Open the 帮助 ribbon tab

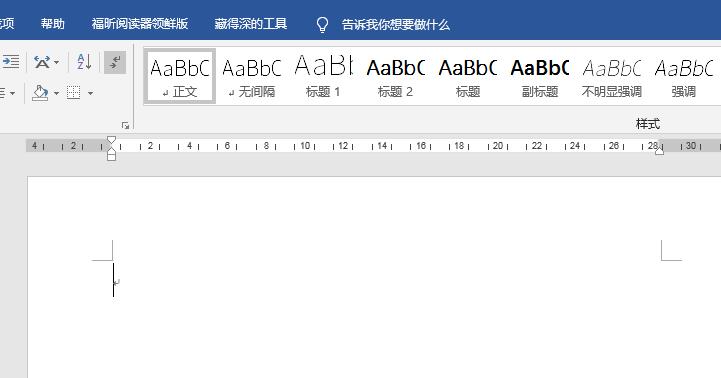pyautogui.click(x=52, y=24)
